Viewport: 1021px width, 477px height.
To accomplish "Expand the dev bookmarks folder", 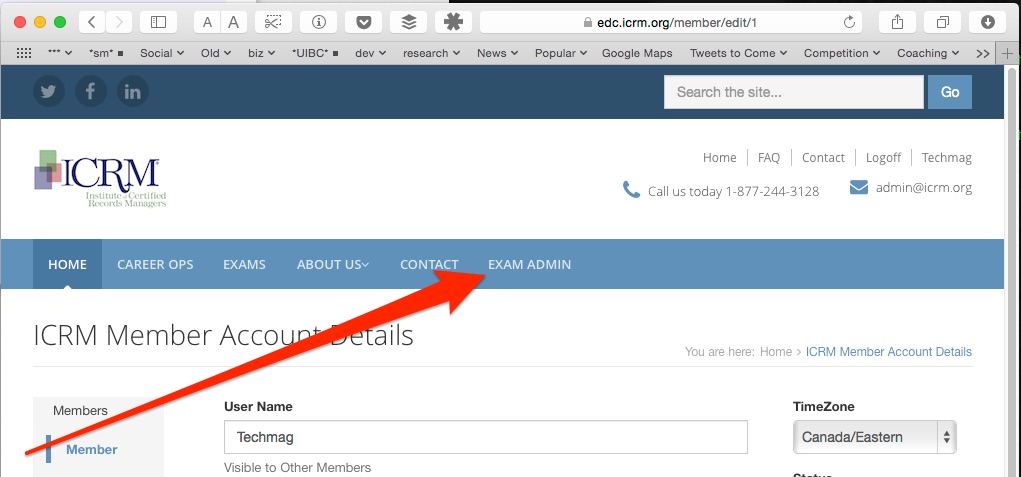I will click(x=371, y=53).
